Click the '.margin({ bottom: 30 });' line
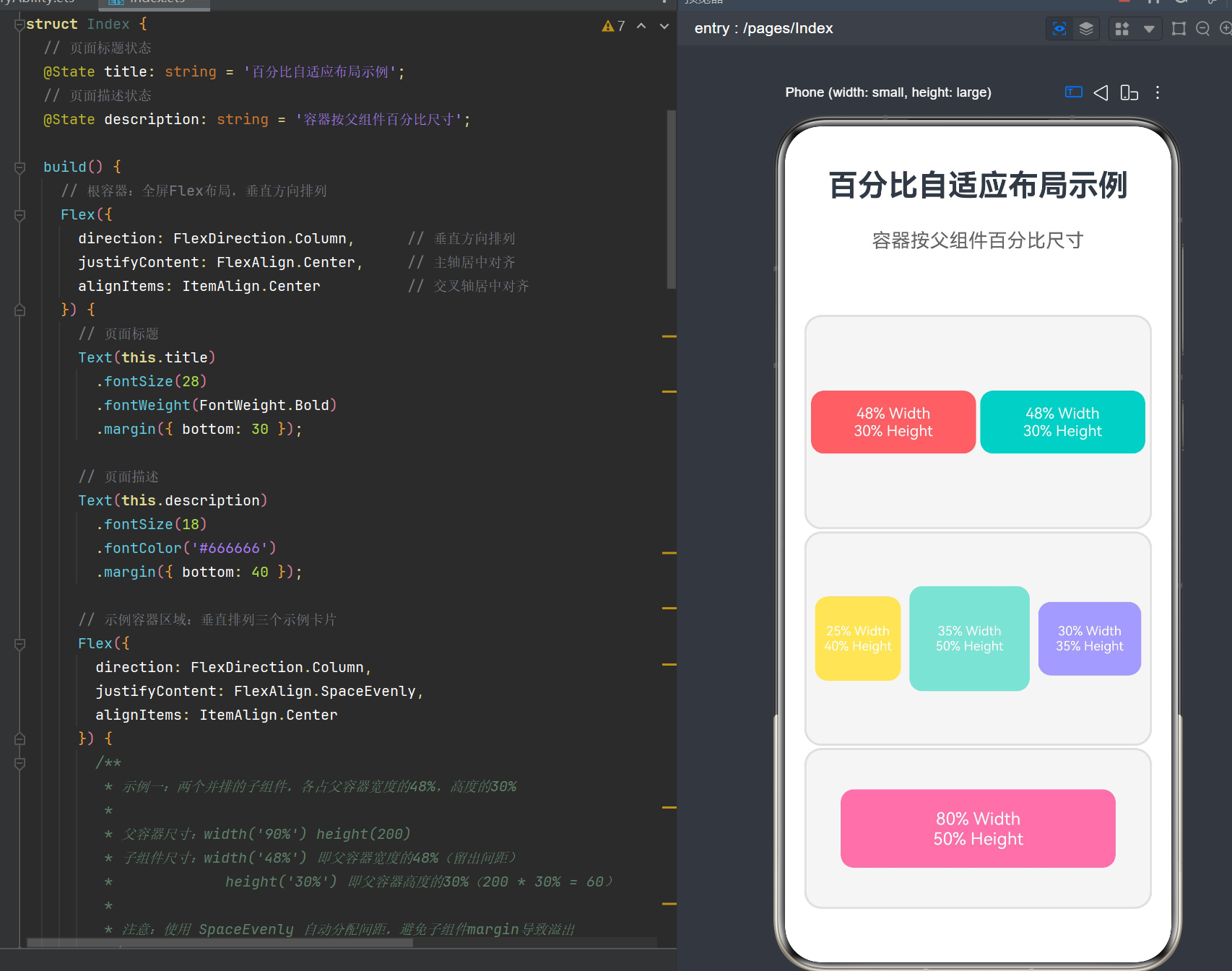1232x971 pixels. (x=199, y=430)
